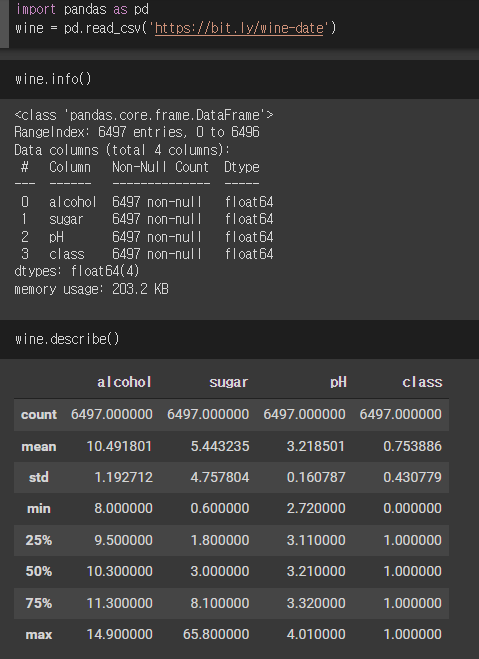Click the min sugar value 0.600000
Viewport: 479px width, 659px height.
tap(220, 509)
